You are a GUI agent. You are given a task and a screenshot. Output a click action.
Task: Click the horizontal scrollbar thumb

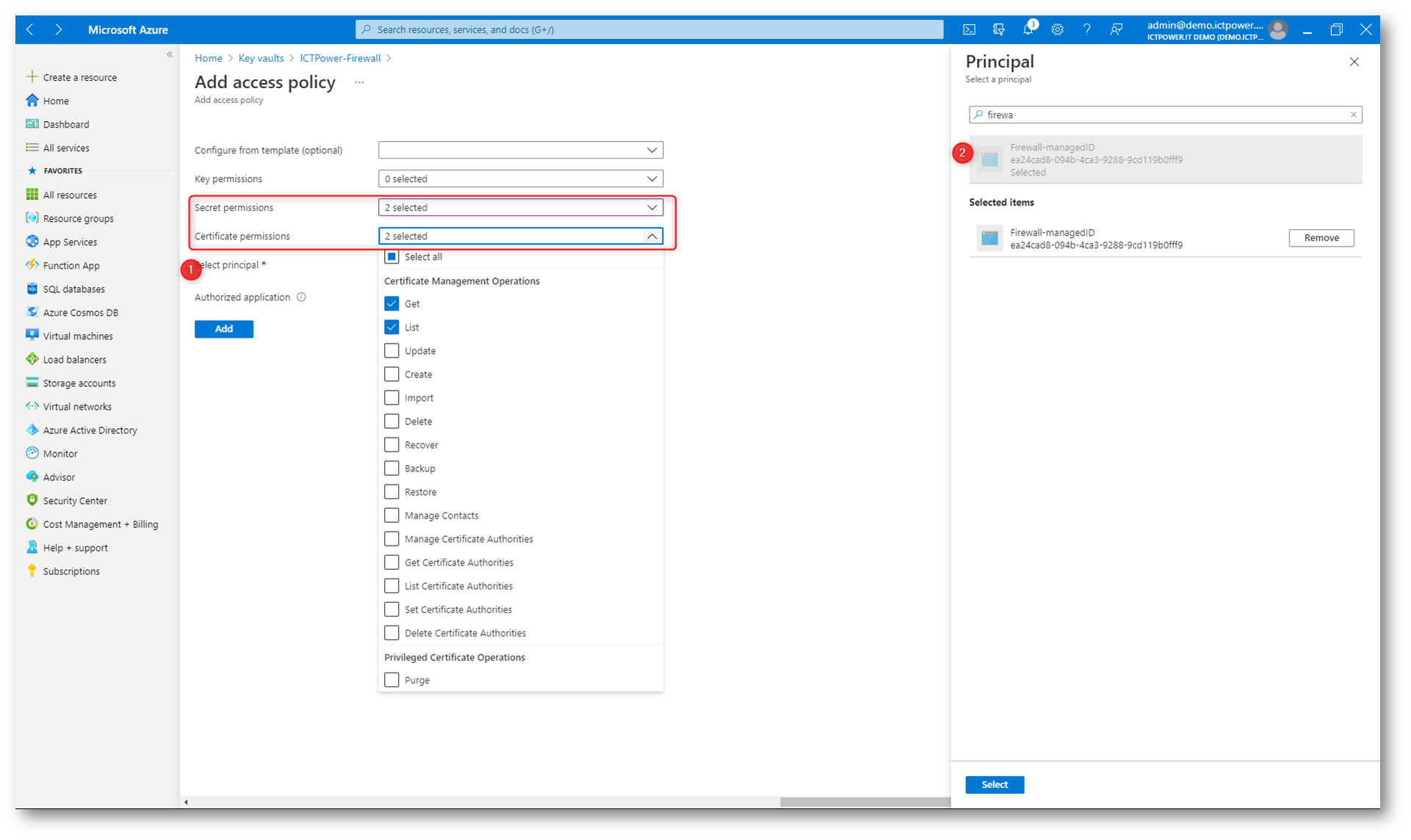tap(865, 802)
